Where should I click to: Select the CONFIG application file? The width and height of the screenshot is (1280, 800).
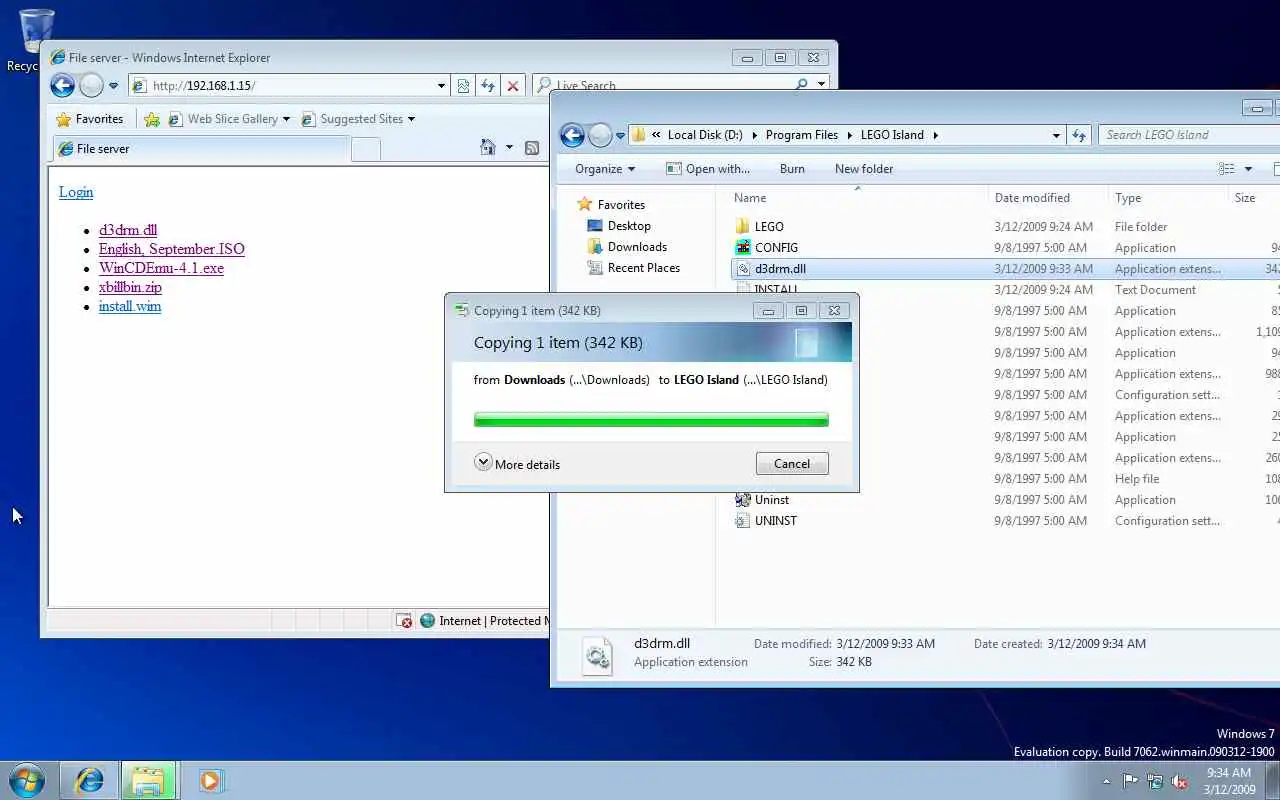(776, 248)
